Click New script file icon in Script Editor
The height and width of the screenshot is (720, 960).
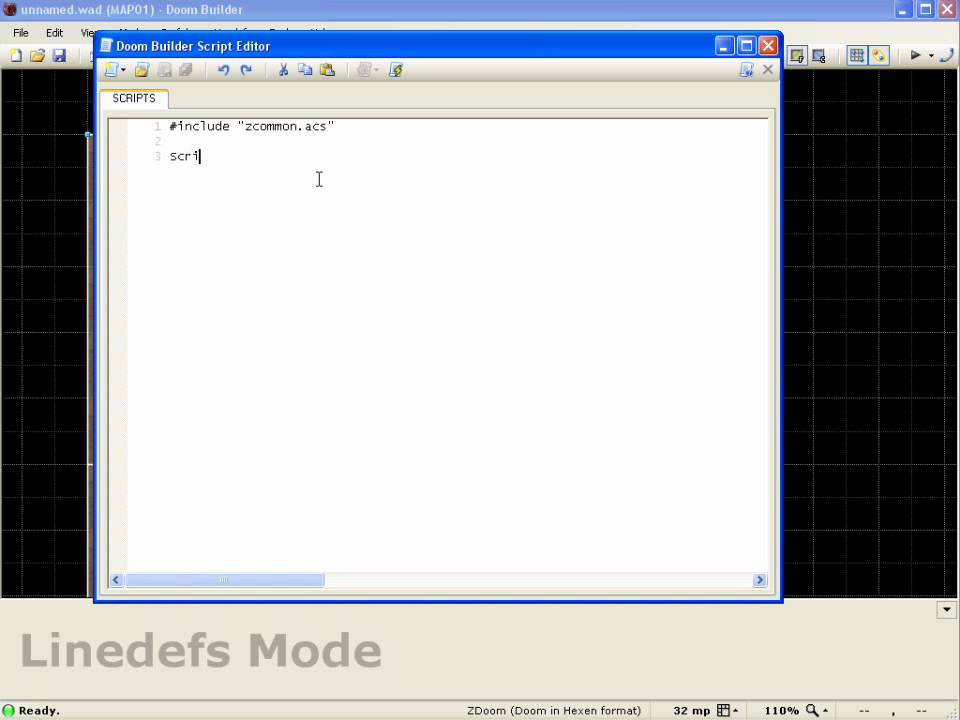click(111, 70)
